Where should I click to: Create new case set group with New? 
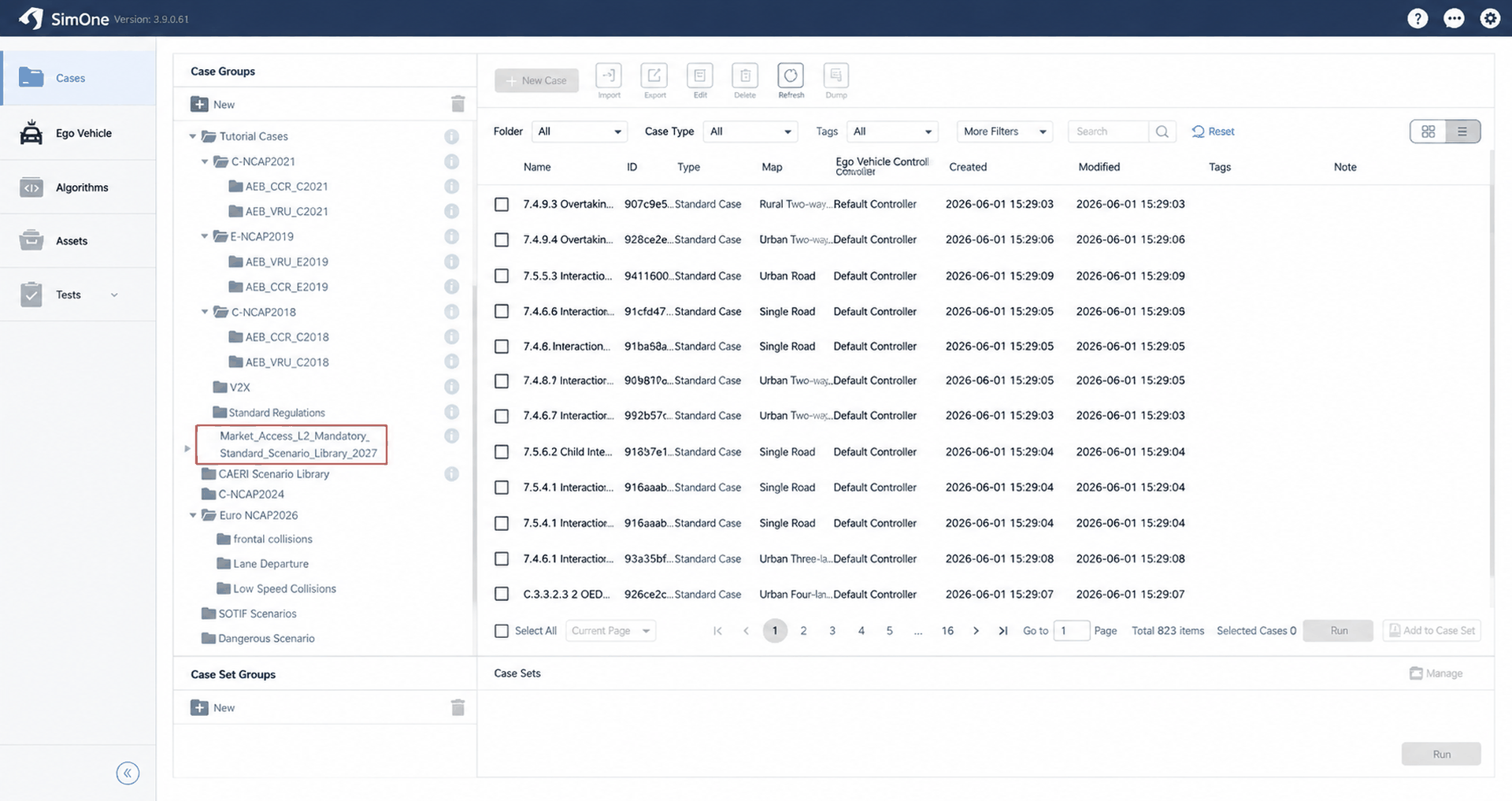point(213,707)
